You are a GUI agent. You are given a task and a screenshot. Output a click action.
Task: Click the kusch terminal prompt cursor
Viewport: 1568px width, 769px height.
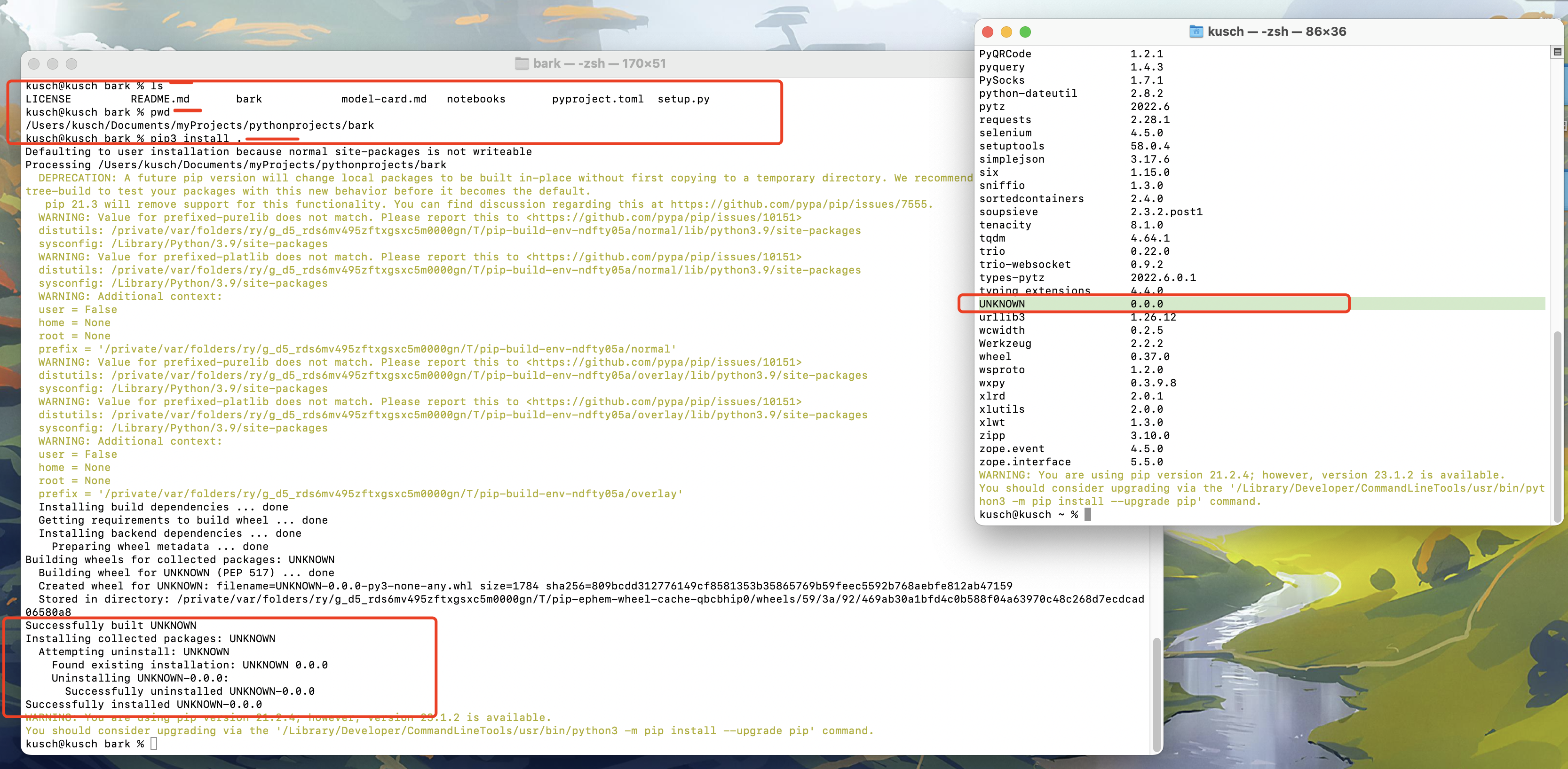coord(1088,514)
